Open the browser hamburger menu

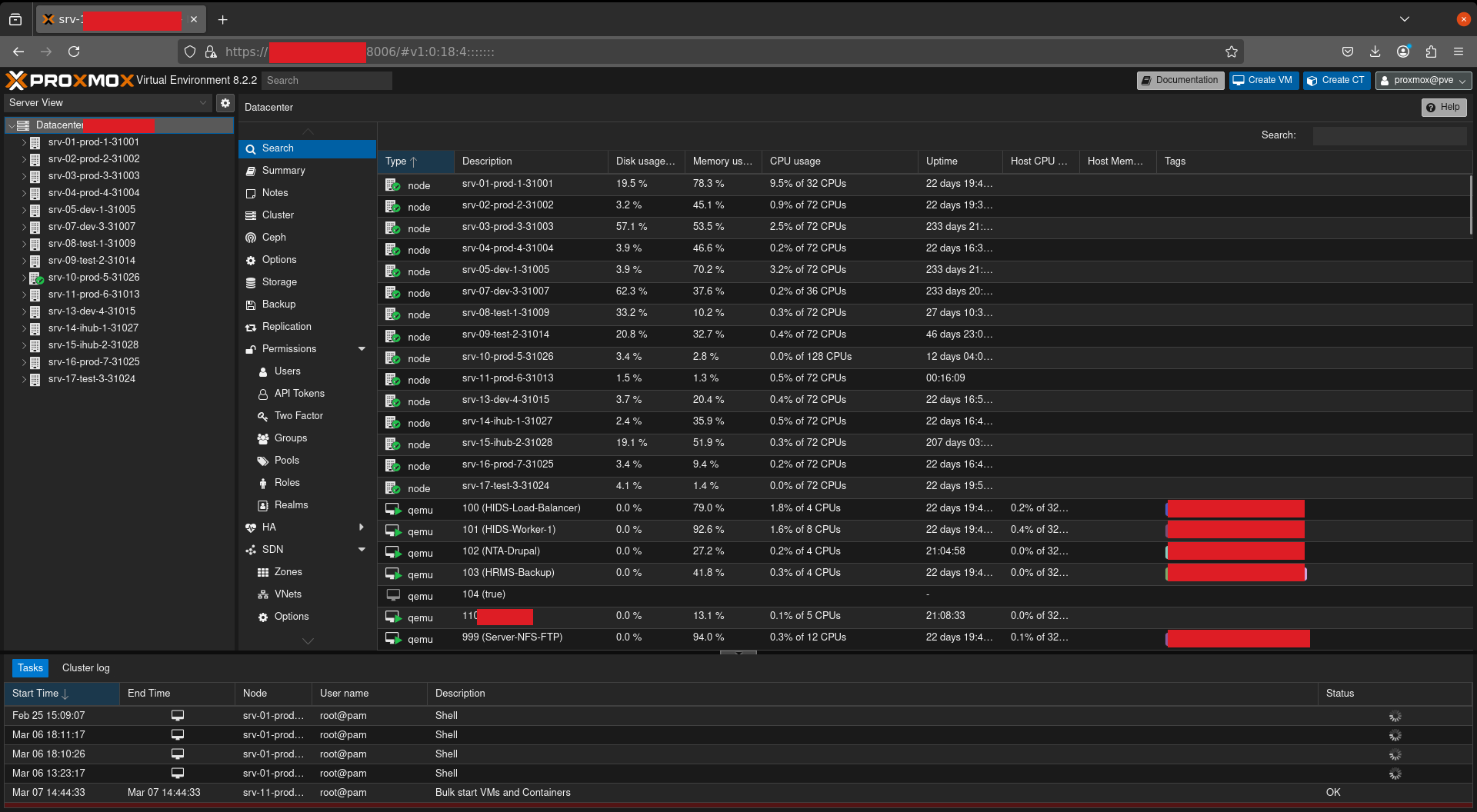pos(1459,52)
